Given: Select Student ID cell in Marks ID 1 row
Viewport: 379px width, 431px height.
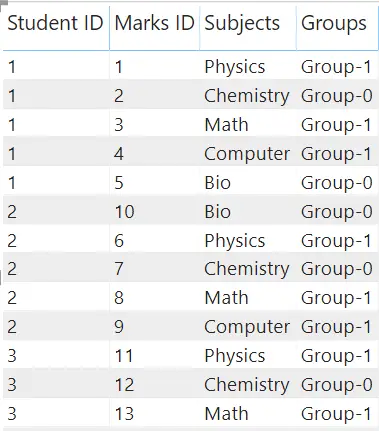Looking at the screenshot, I should click(x=12, y=67).
